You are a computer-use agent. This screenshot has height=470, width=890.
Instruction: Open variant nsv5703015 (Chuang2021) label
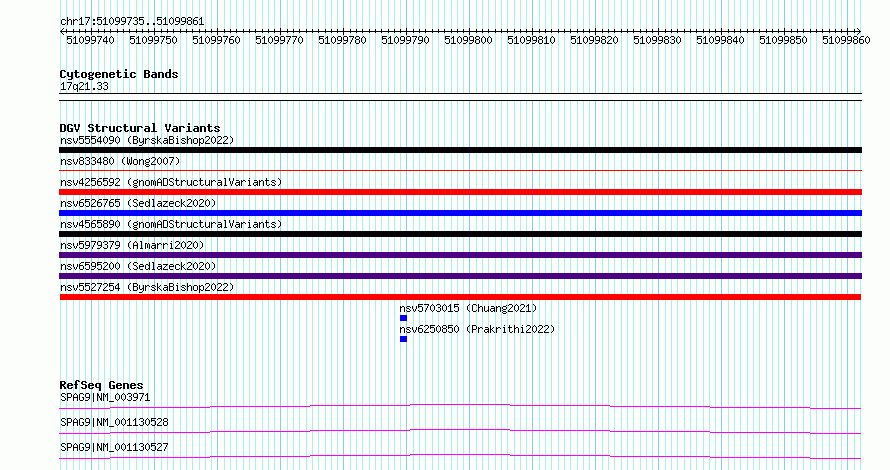coord(468,308)
